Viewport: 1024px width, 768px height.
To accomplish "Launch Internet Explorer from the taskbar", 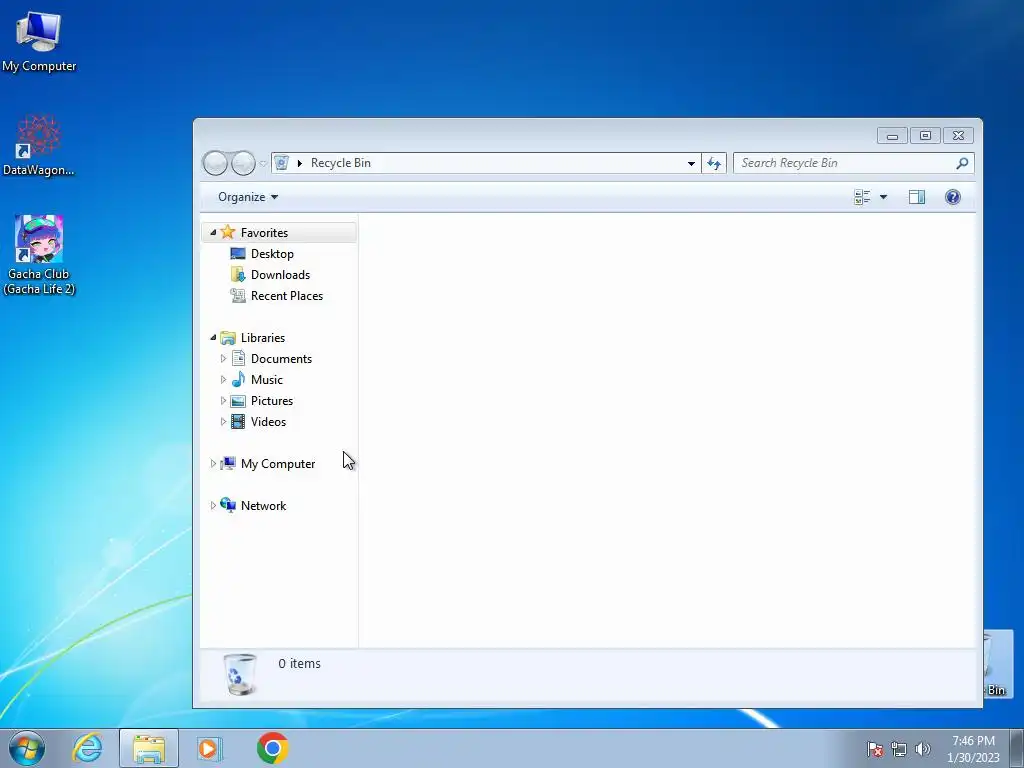I will coord(88,748).
